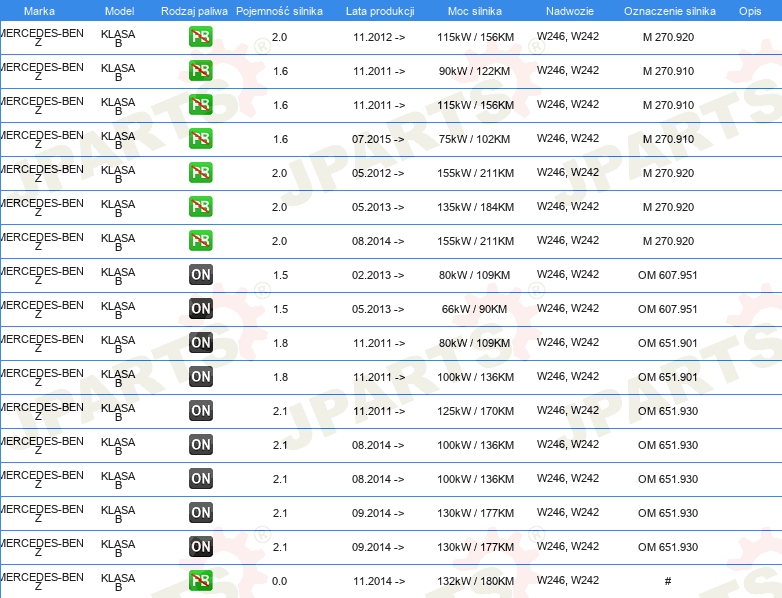Select the '75kW / 102KM' power cell
This screenshot has height=598, width=782.
(x=474, y=139)
